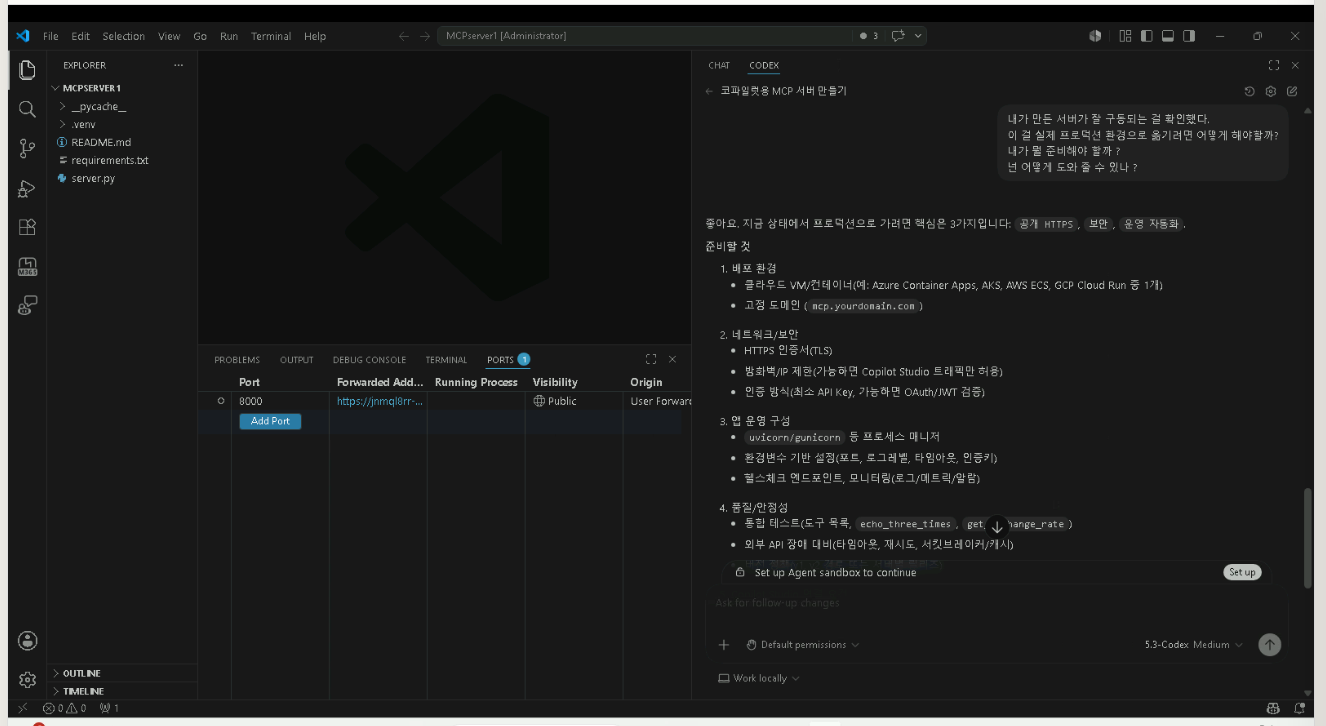This screenshot has width=1326, height=726.
Task: Expand the TIMELINE section
Action: click(x=123, y=691)
